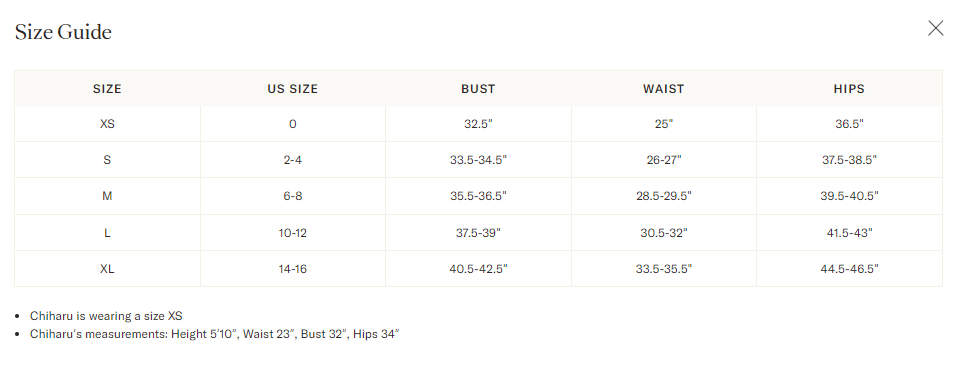Click the bust 37.5-39" cell
962x380 pixels.
pos(478,233)
